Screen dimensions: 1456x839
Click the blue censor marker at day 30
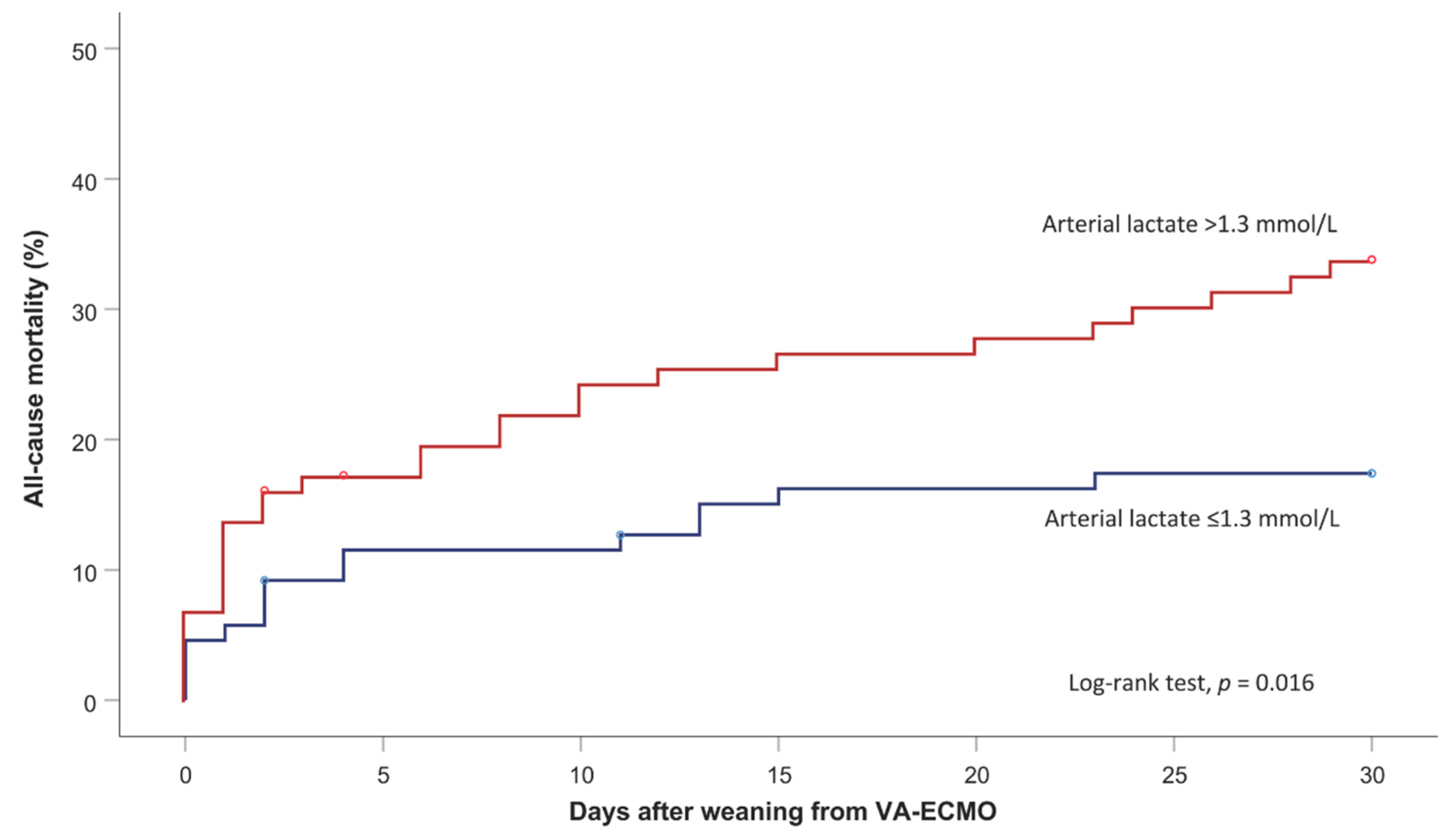coord(1371,474)
